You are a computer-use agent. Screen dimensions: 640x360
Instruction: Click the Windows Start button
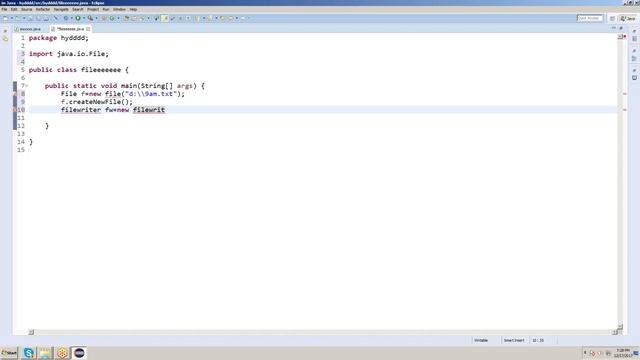click(x=9, y=353)
